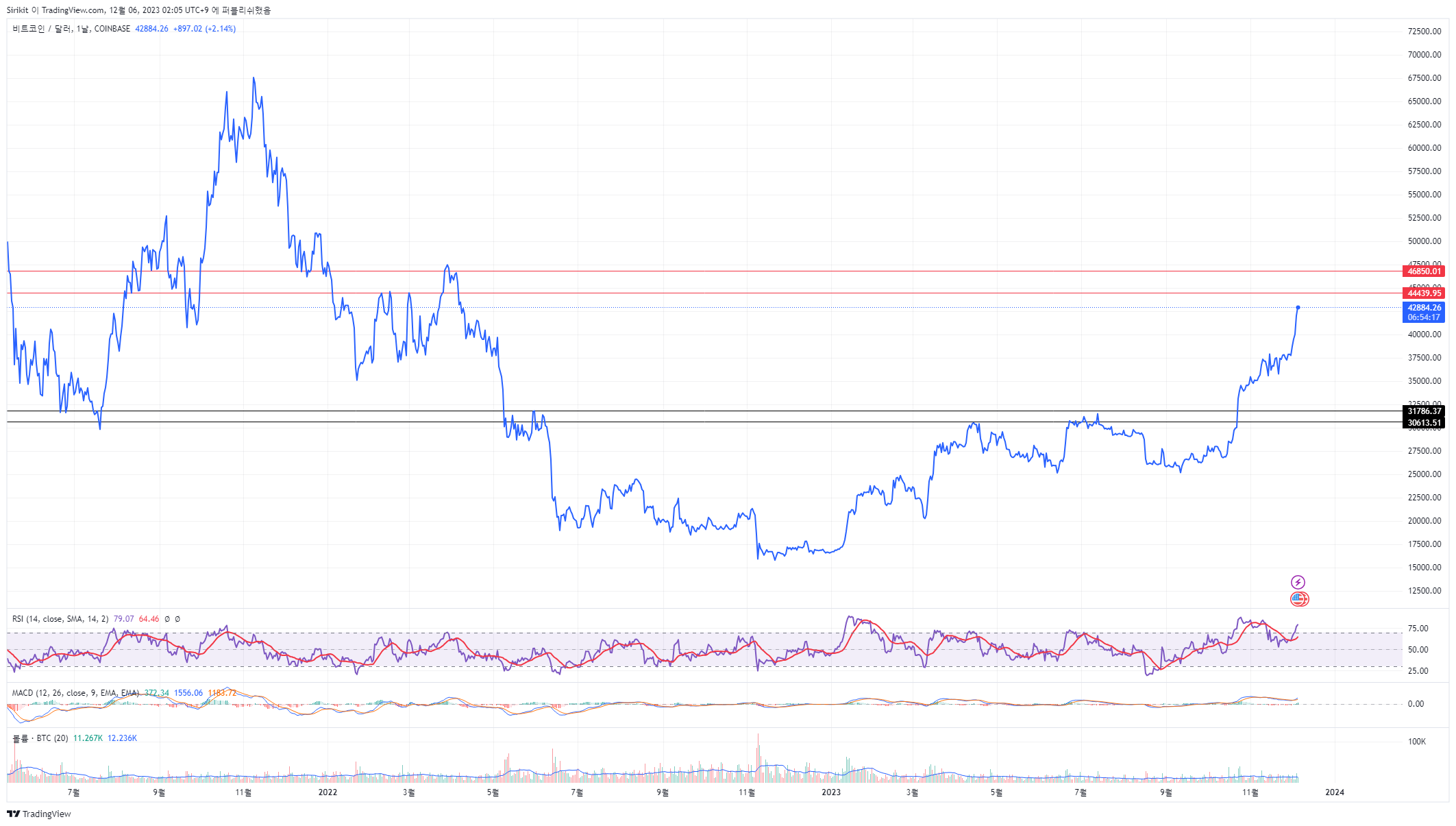Click the blue last-price dot on chart line

pos(1298,307)
